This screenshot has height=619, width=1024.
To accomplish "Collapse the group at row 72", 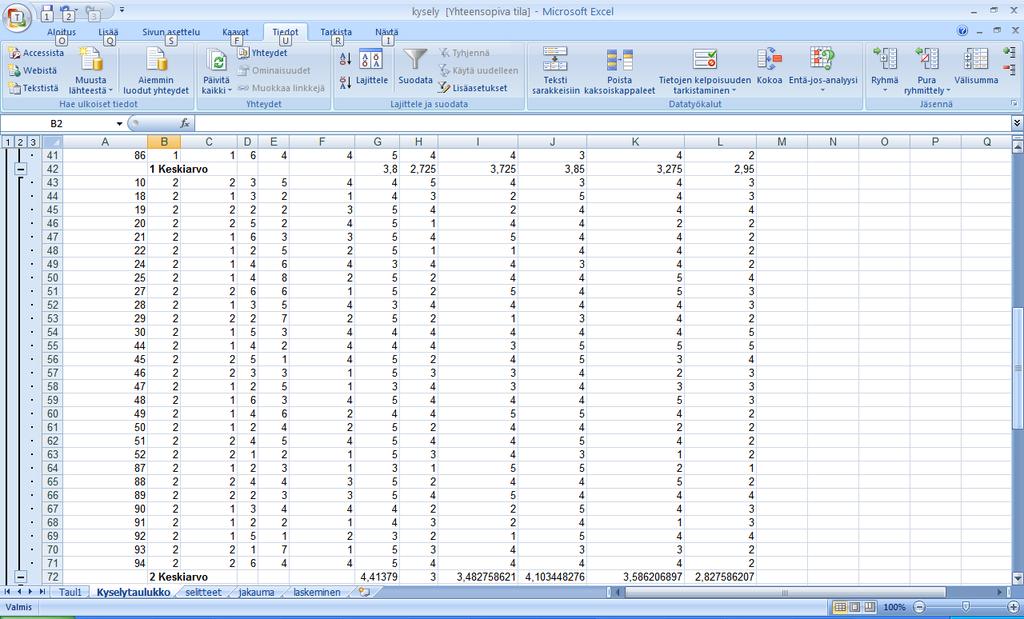I will (21, 577).
